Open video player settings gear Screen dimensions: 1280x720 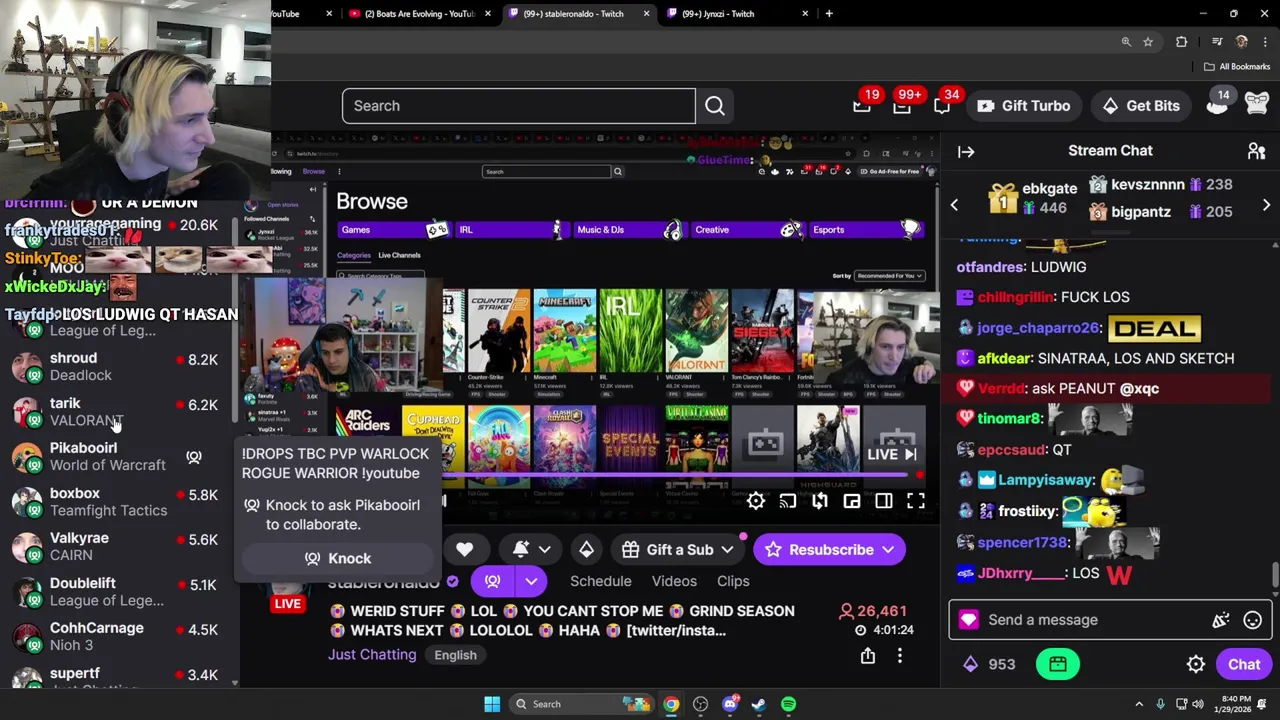coord(756,501)
